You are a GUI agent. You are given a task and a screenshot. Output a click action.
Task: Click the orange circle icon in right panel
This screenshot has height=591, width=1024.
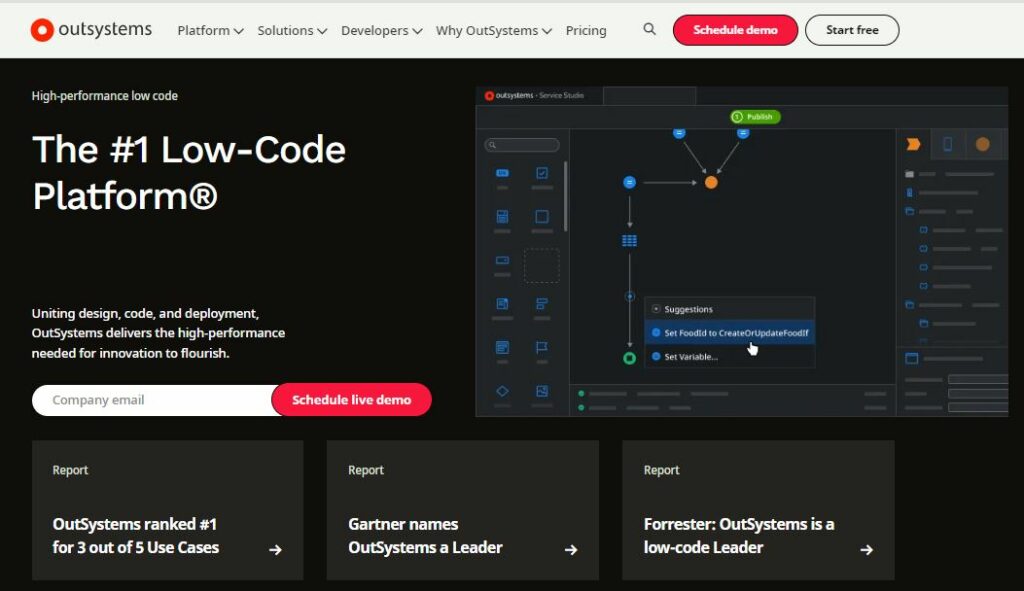click(982, 144)
